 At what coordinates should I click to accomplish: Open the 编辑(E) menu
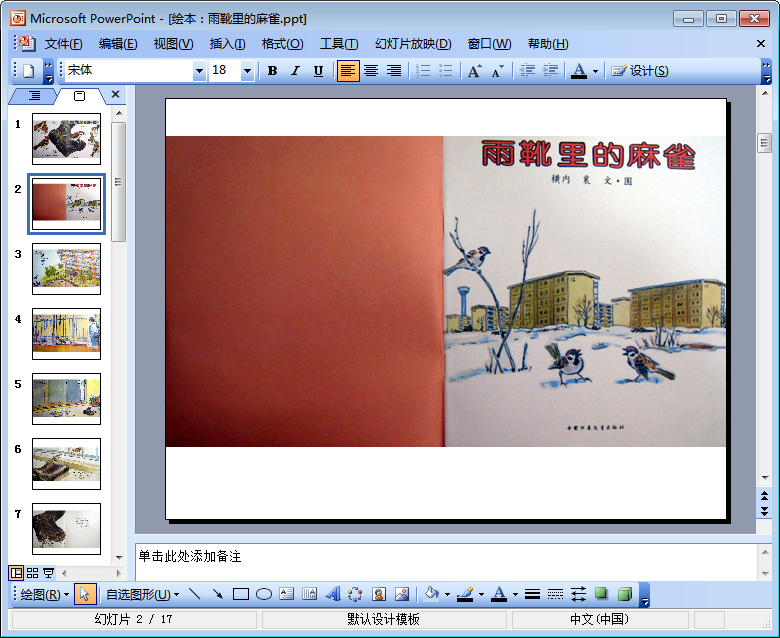click(x=118, y=44)
